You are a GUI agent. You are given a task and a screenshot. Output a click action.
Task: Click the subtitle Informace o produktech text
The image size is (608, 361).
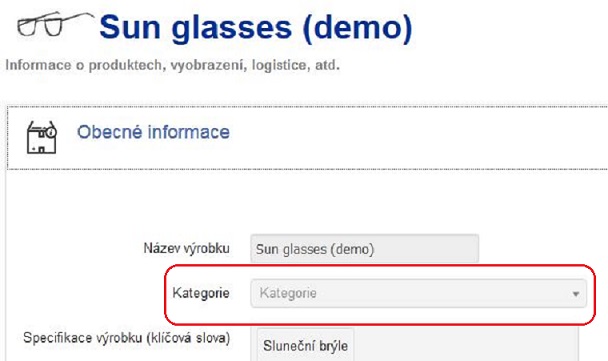point(173,65)
